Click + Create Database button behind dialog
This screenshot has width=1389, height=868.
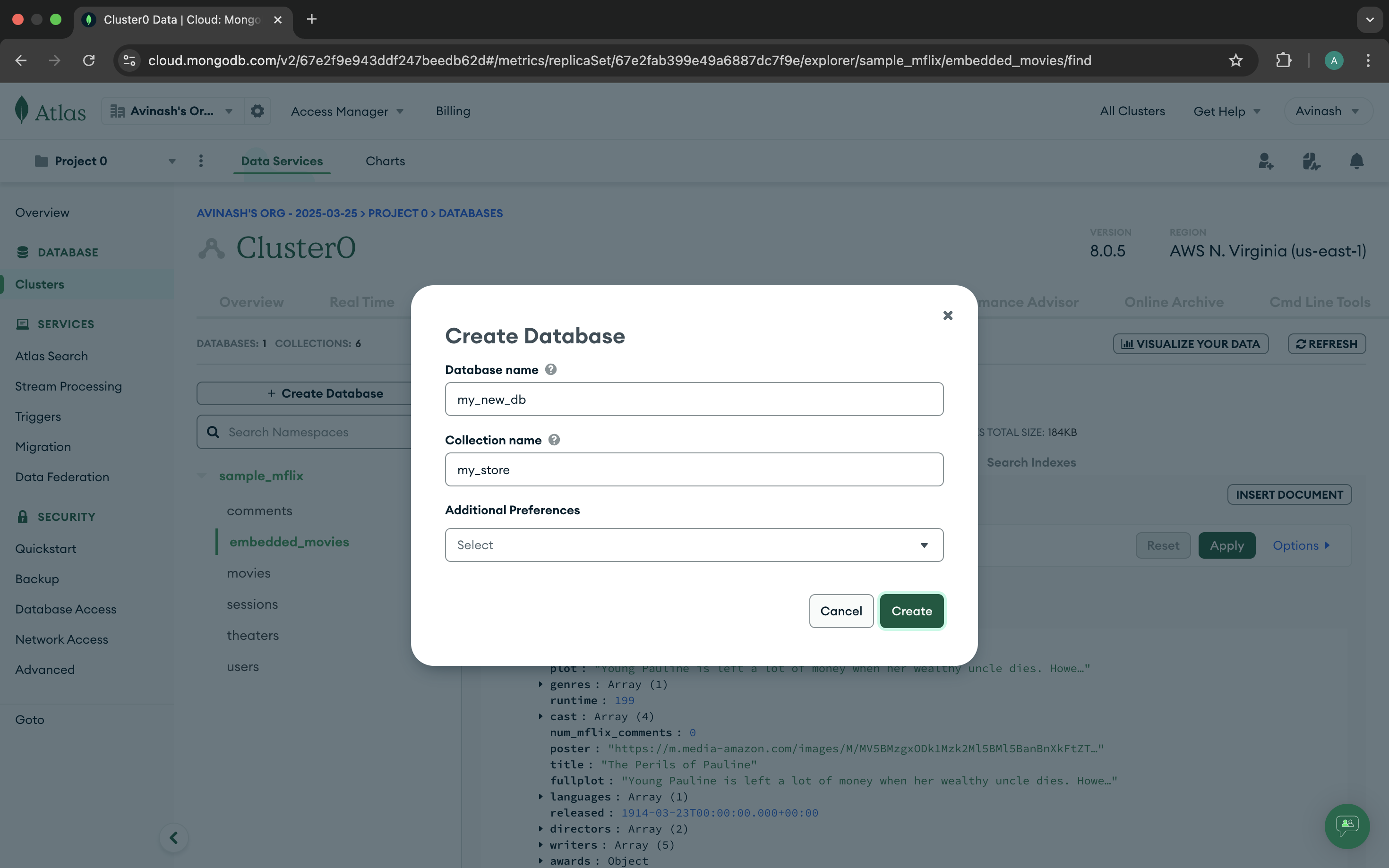(x=325, y=393)
